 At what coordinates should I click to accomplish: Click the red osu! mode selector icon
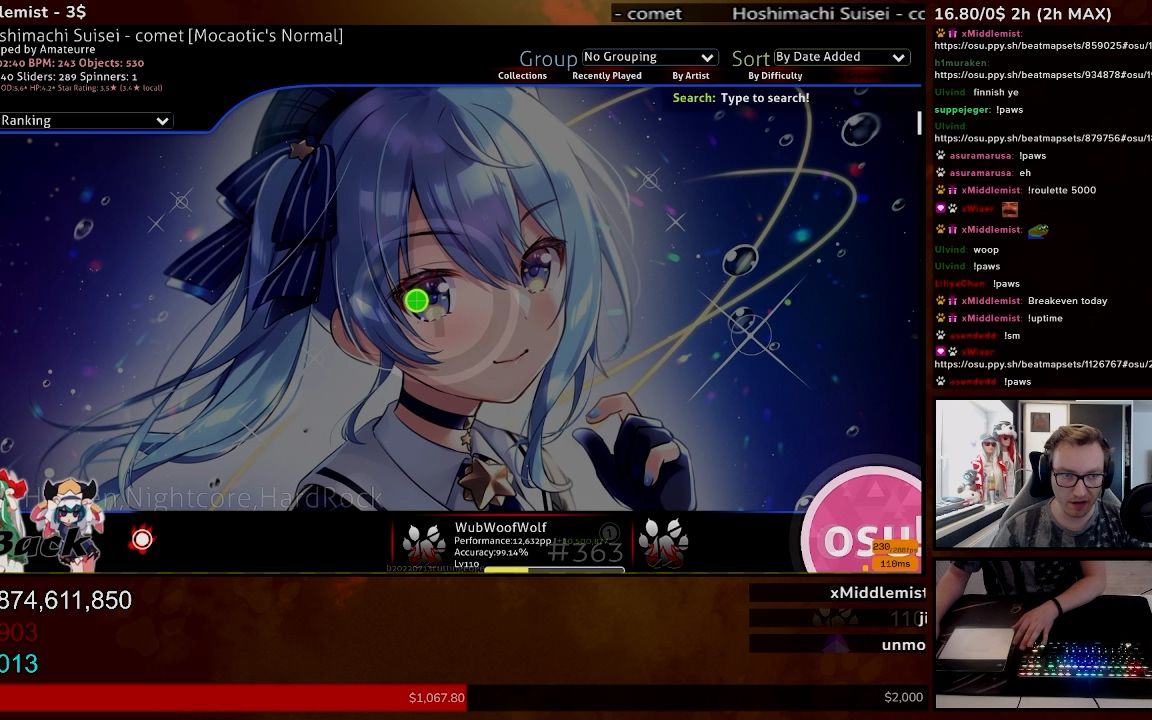(142, 540)
